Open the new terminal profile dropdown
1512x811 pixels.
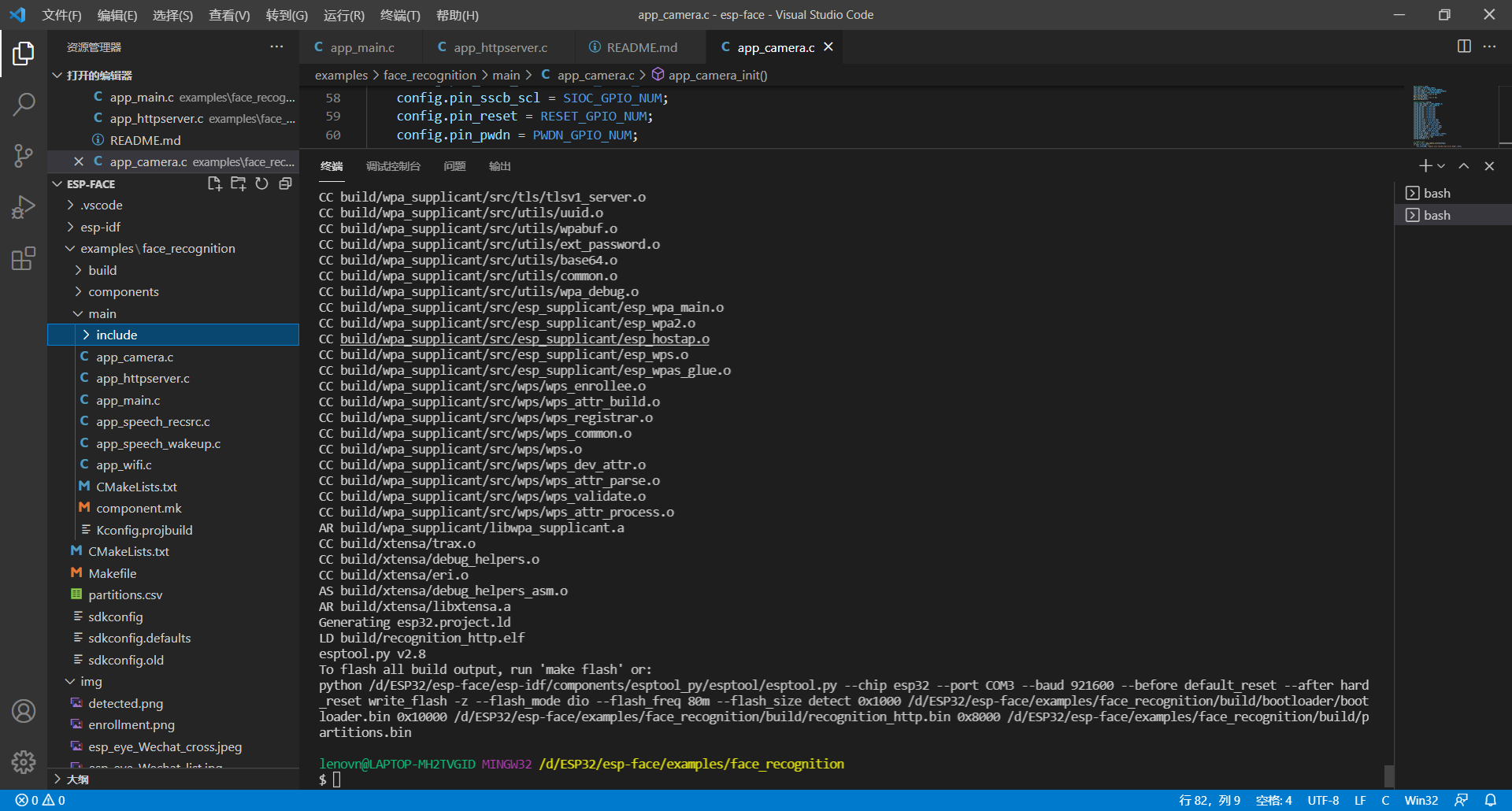coord(1441,166)
